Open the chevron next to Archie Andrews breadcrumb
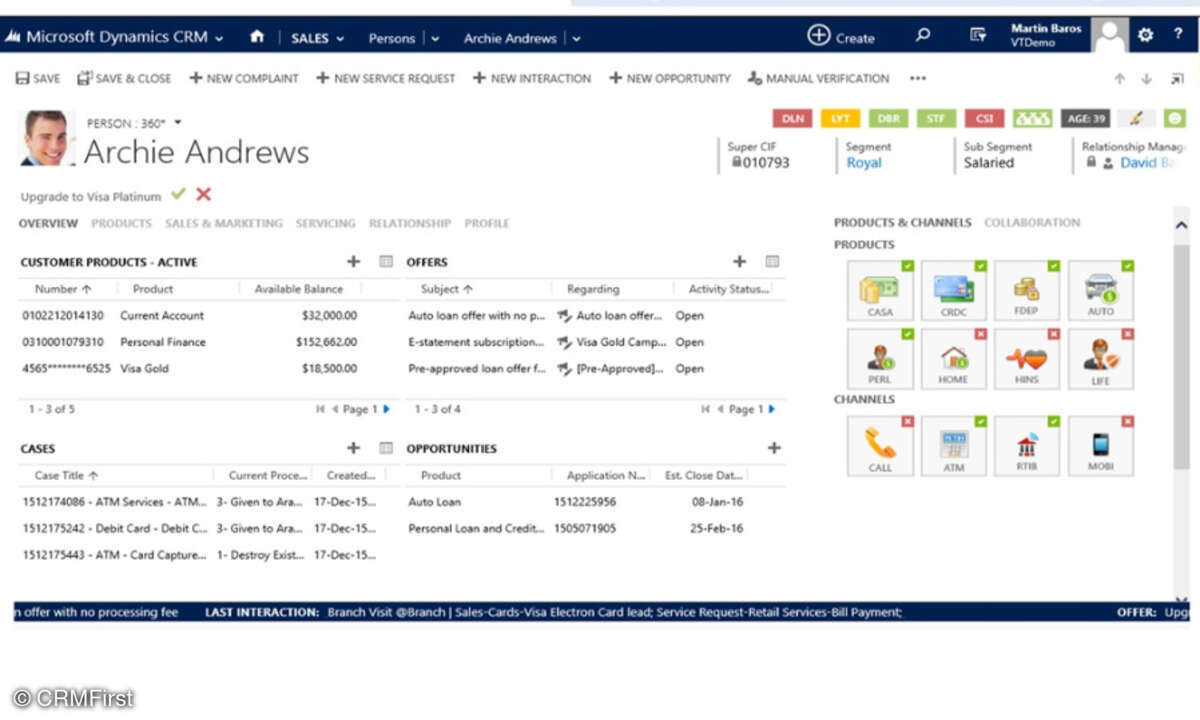Viewport: 1200px width, 720px height. click(577, 39)
